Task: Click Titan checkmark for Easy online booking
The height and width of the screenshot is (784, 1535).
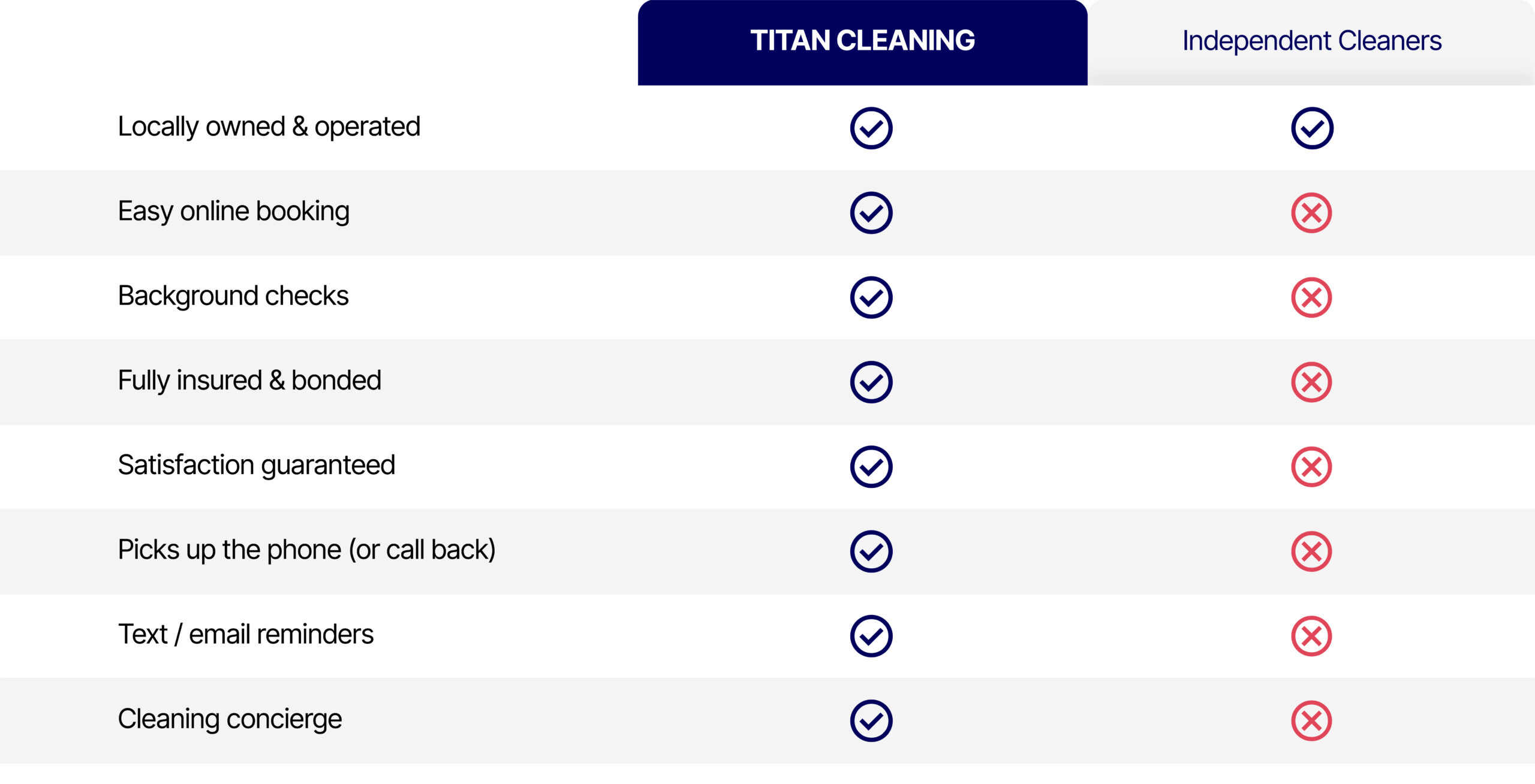Action: pyautogui.click(x=871, y=213)
